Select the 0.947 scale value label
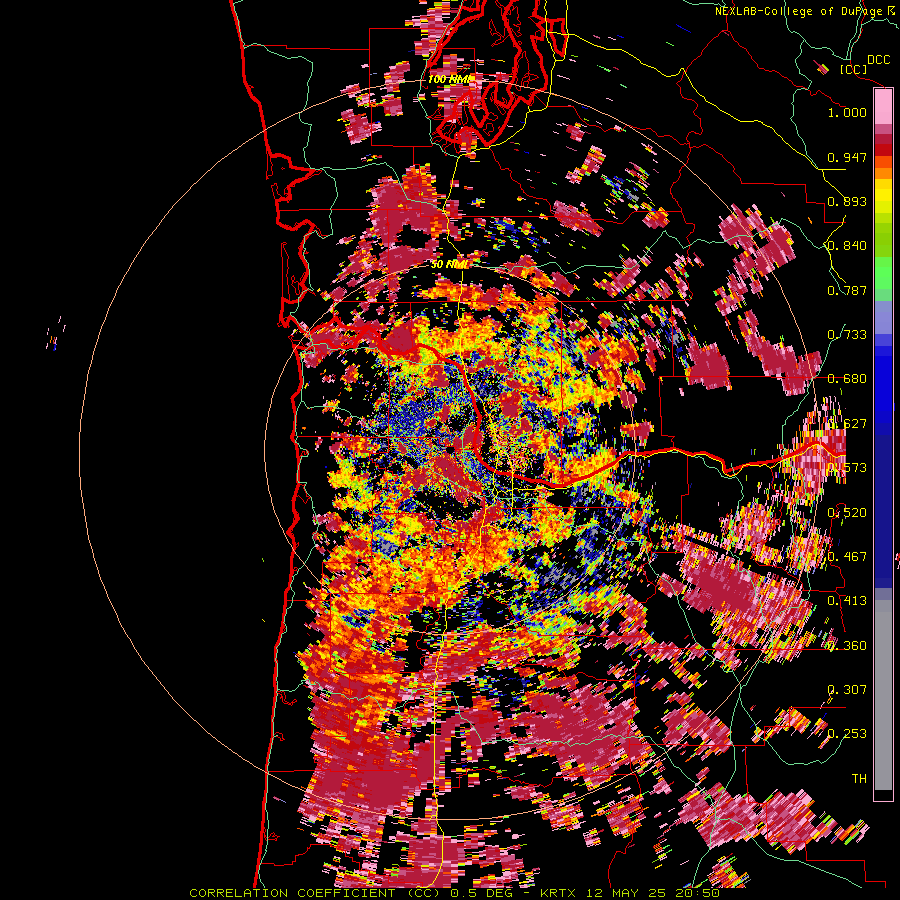Image resolution: width=900 pixels, height=900 pixels. 847,157
